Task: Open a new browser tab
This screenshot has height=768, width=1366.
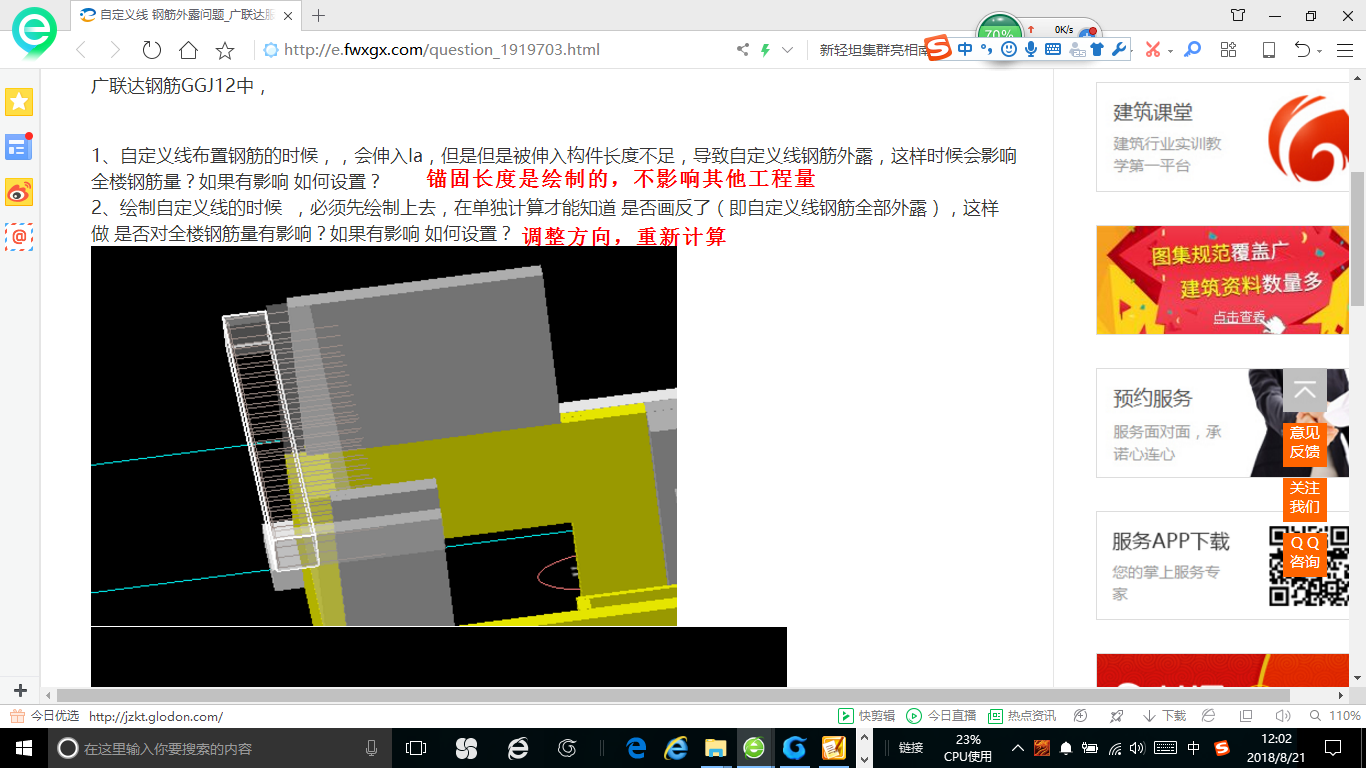Action: click(x=319, y=15)
